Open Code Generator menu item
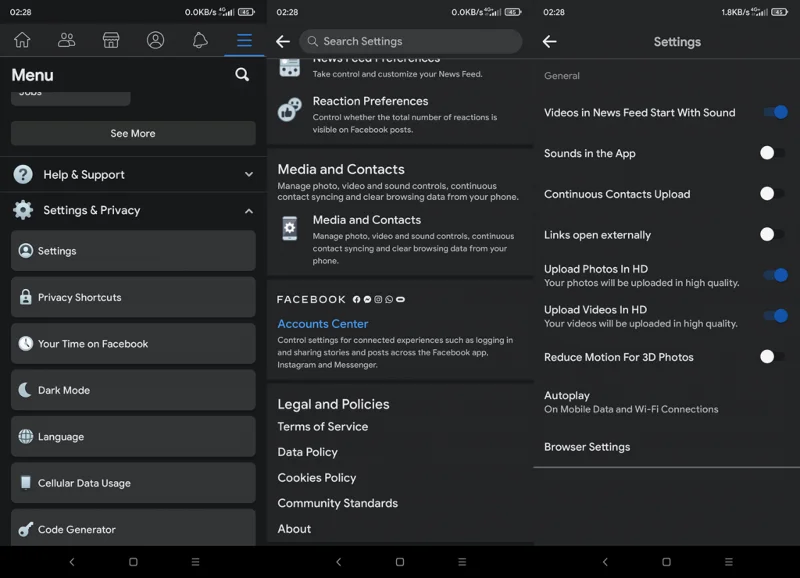Screen dimensions: 800x578 [x=133, y=527]
